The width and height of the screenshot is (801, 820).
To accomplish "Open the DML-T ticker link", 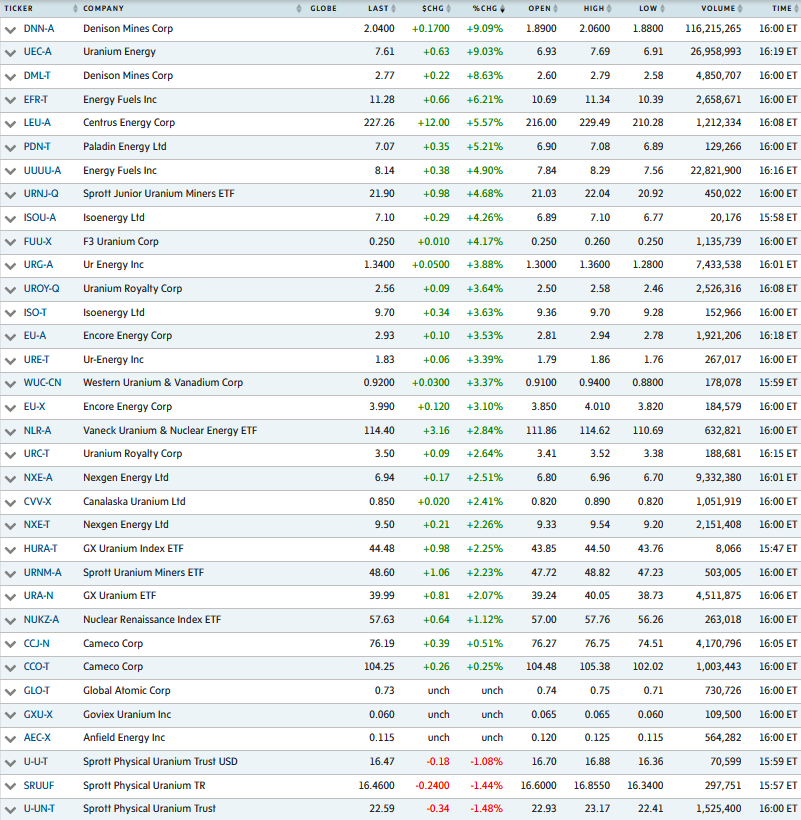I will pyautogui.click(x=37, y=76).
